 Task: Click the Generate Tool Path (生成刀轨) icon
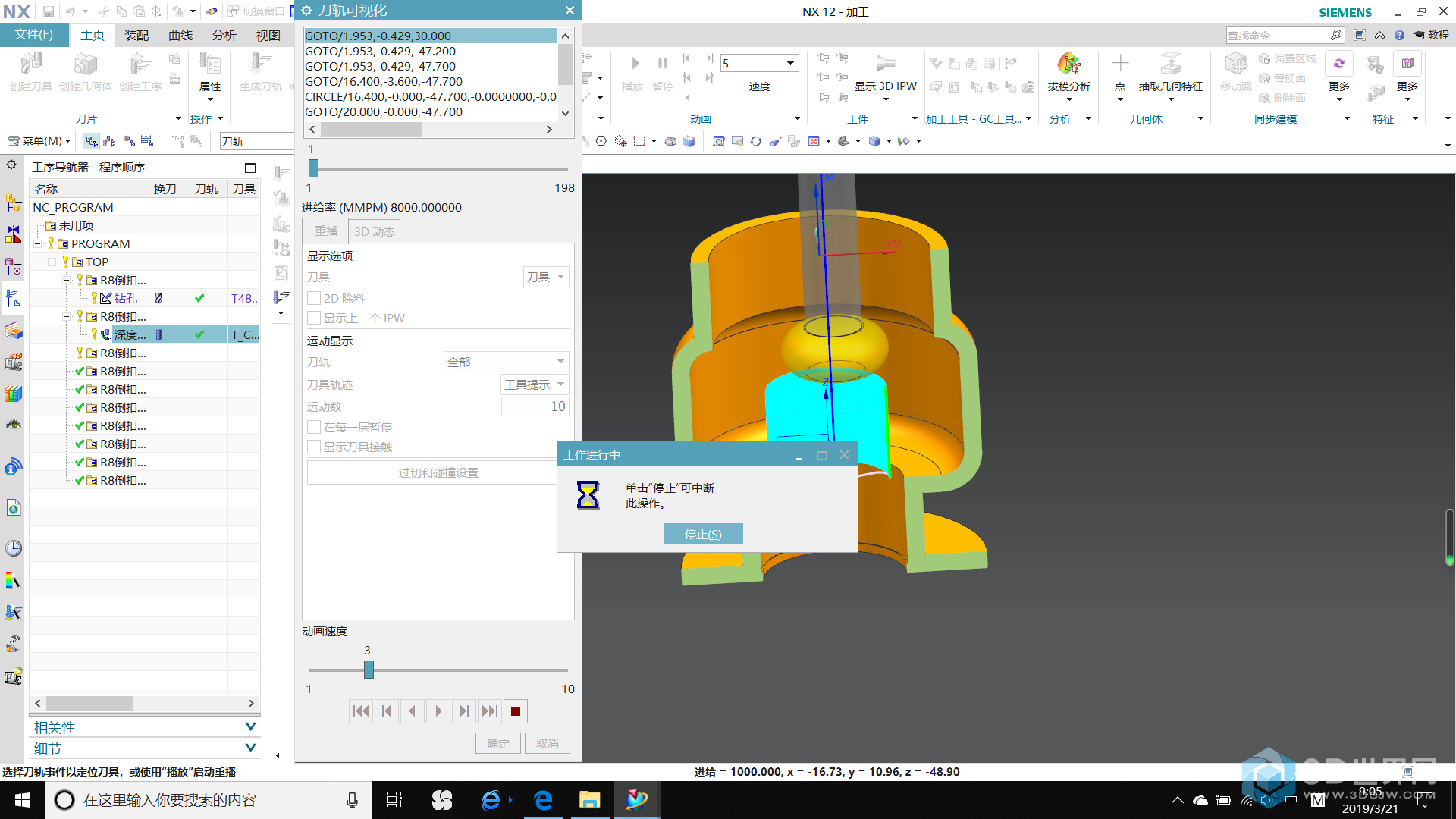pyautogui.click(x=260, y=64)
